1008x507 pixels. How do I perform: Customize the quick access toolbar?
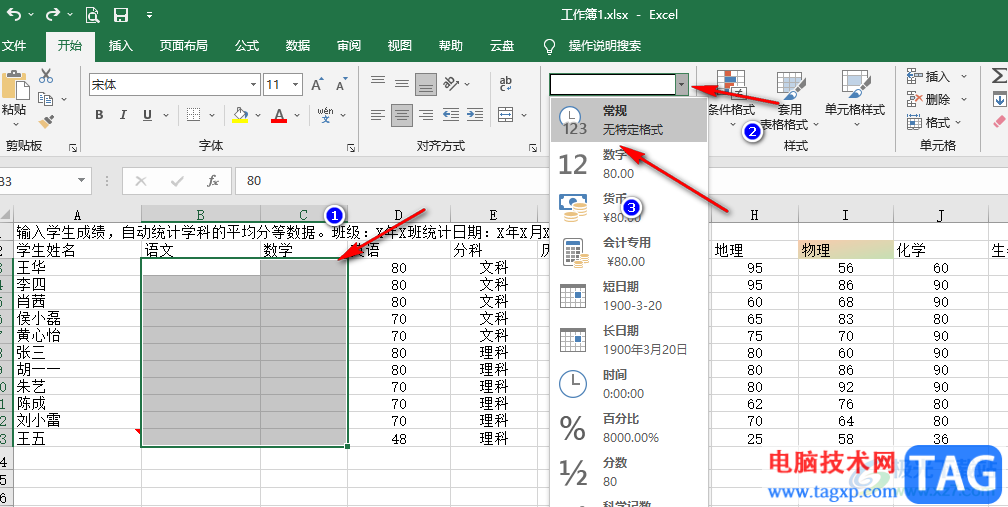pyautogui.click(x=149, y=15)
